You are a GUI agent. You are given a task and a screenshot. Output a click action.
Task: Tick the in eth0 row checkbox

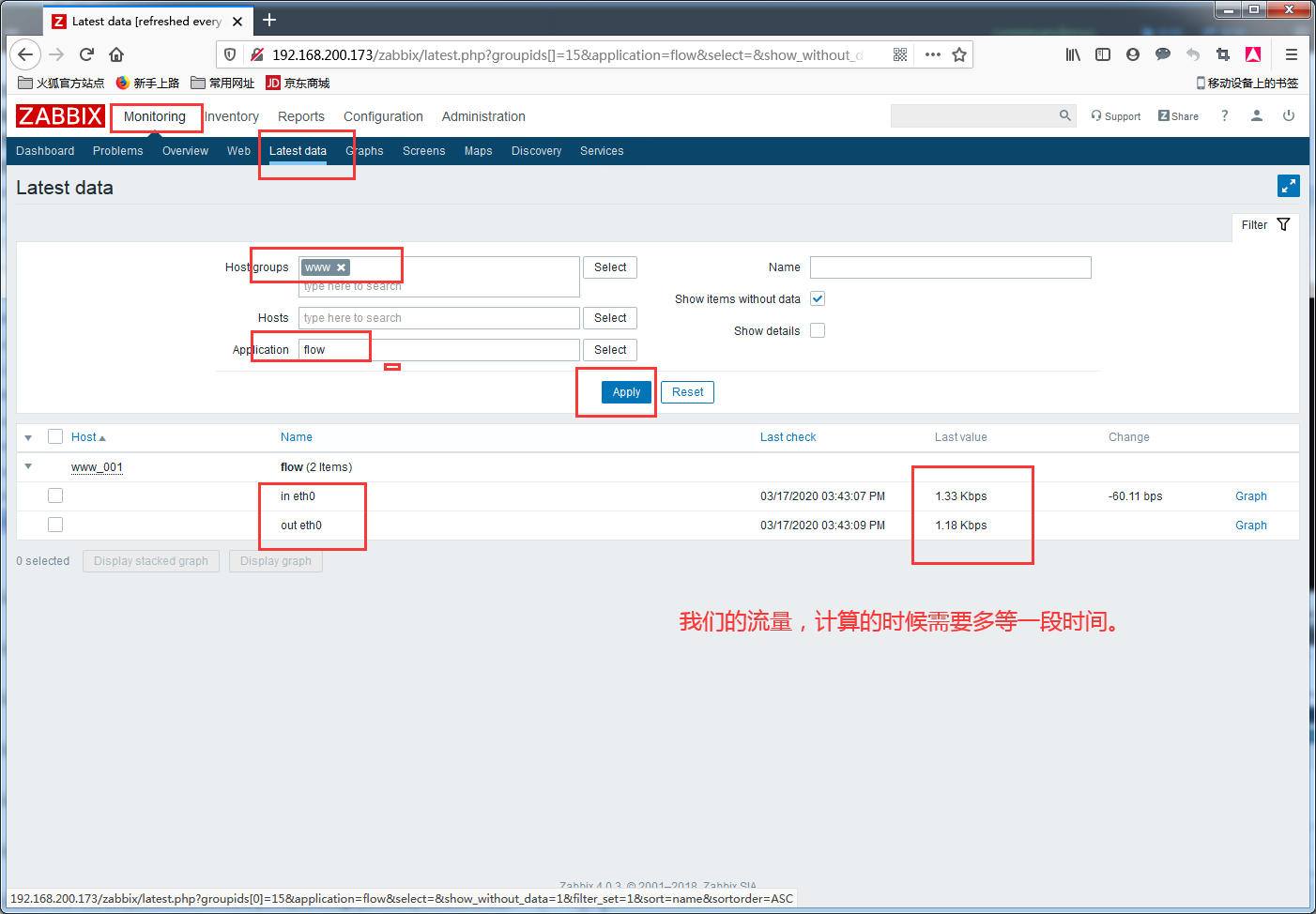click(55, 495)
